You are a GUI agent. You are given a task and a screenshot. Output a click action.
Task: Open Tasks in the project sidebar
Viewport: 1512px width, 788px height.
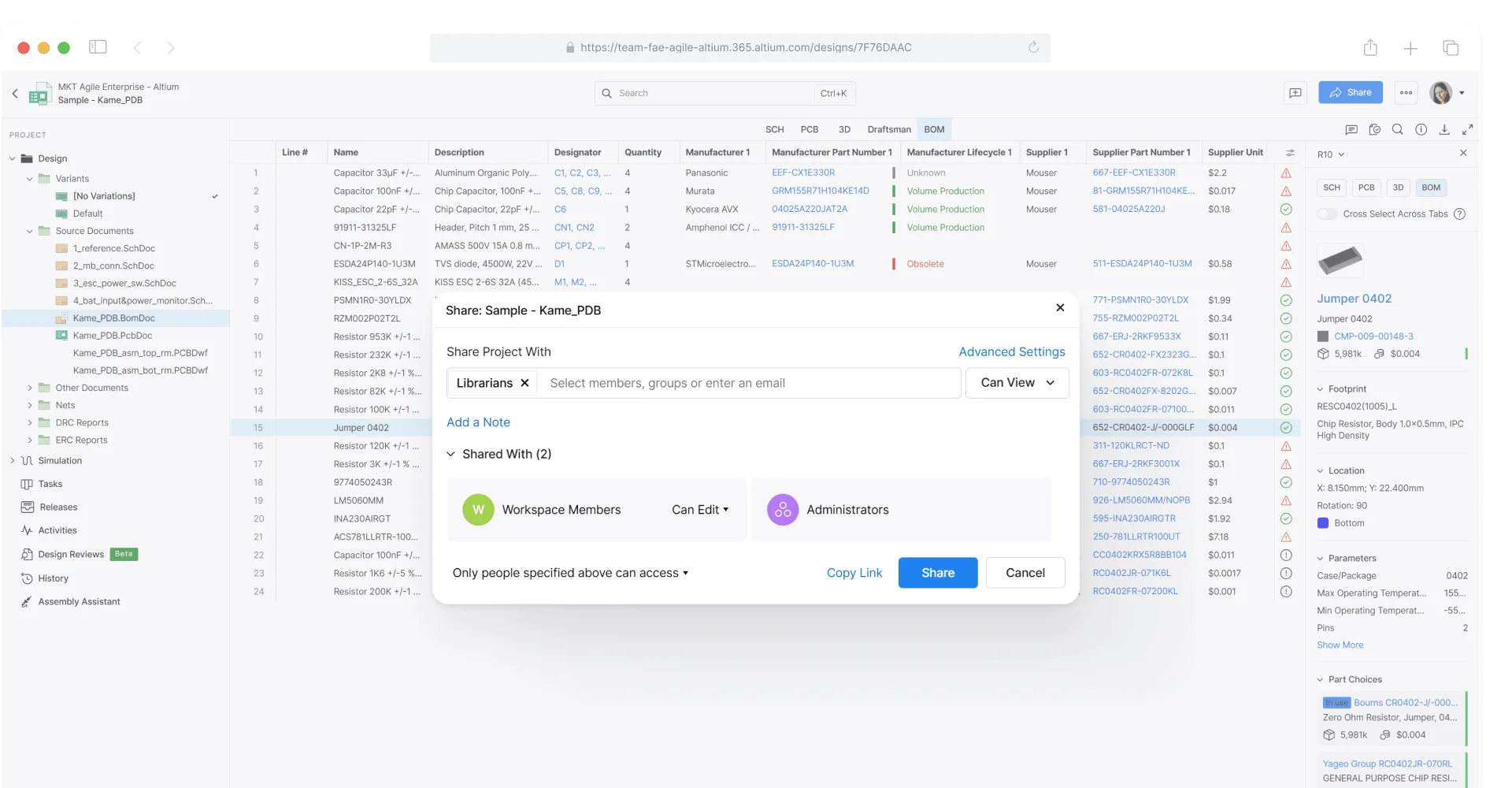50,484
